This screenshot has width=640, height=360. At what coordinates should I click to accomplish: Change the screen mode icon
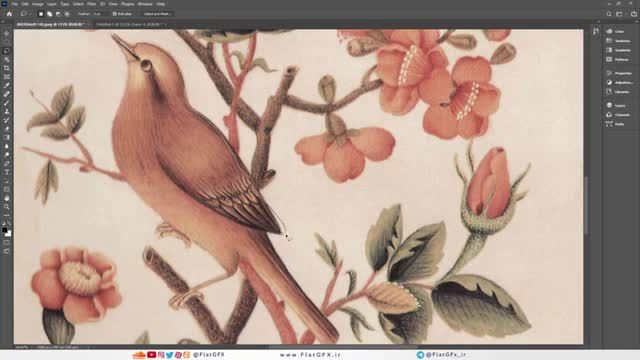7,251
